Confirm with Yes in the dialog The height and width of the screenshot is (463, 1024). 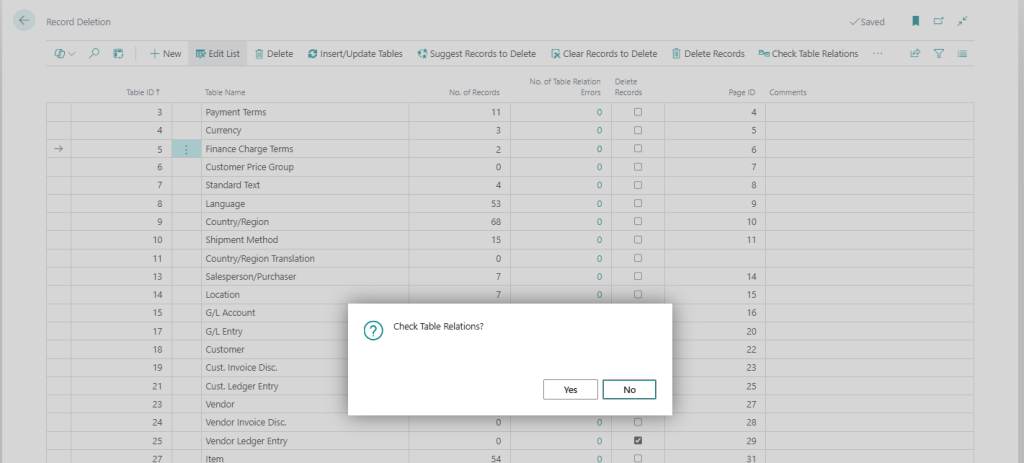pyautogui.click(x=570, y=390)
